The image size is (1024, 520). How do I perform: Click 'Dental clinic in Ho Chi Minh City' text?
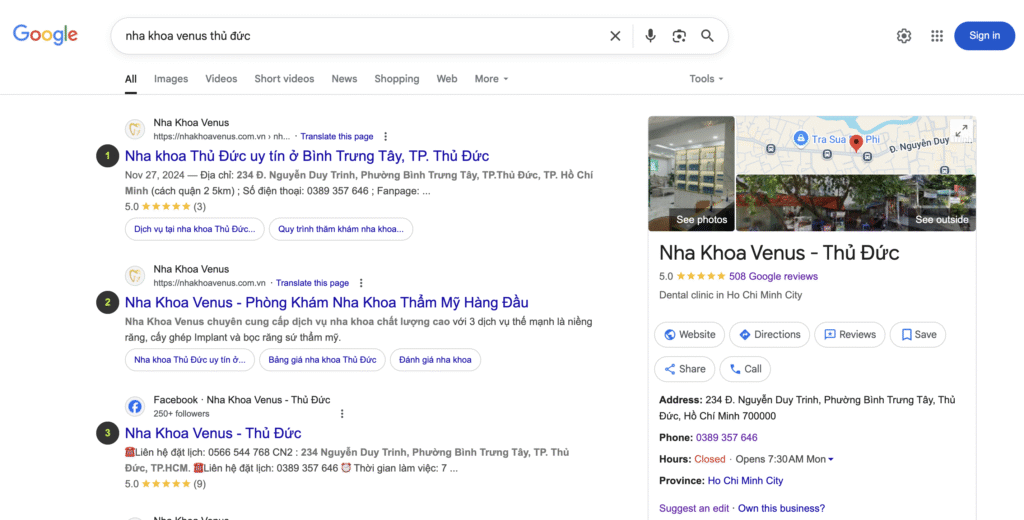(x=731, y=295)
